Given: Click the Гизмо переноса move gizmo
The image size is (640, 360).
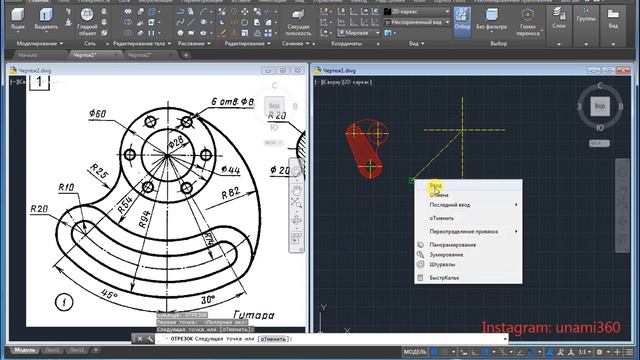Looking at the screenshot, I should tap(528, 22).
